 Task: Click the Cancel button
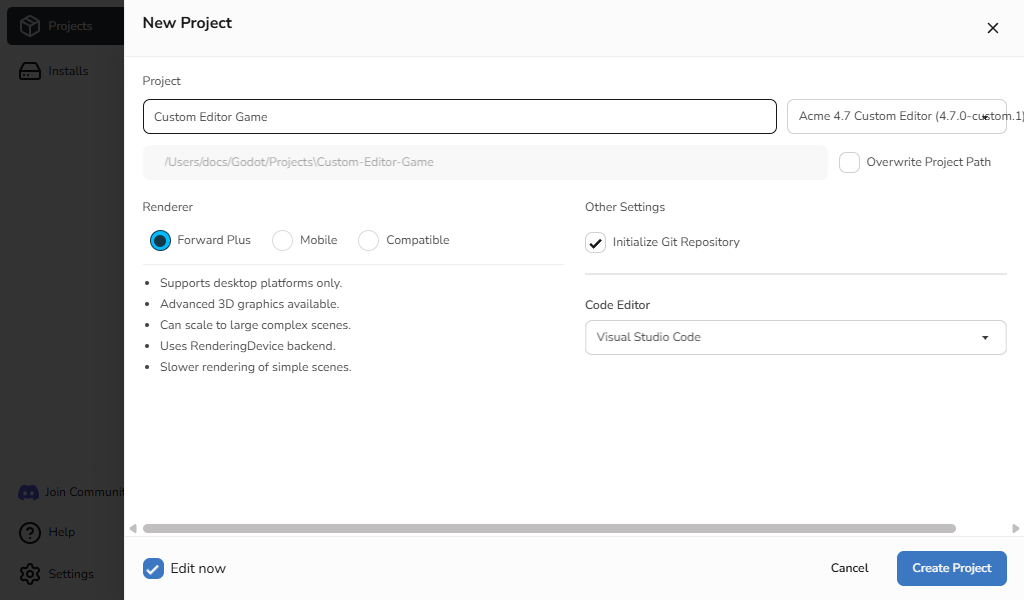849,569
